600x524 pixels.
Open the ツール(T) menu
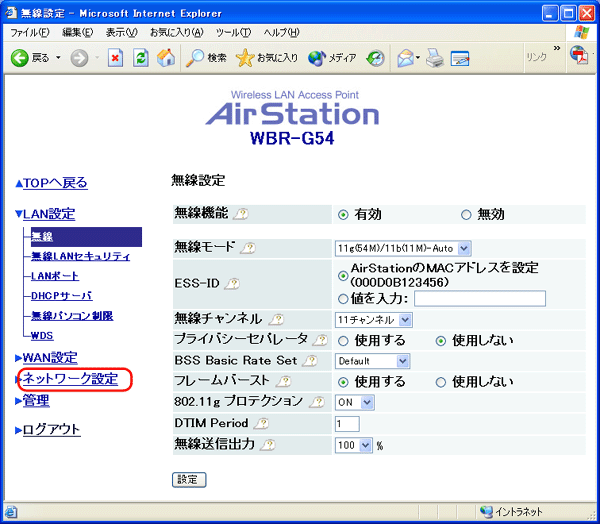(233, 33)
